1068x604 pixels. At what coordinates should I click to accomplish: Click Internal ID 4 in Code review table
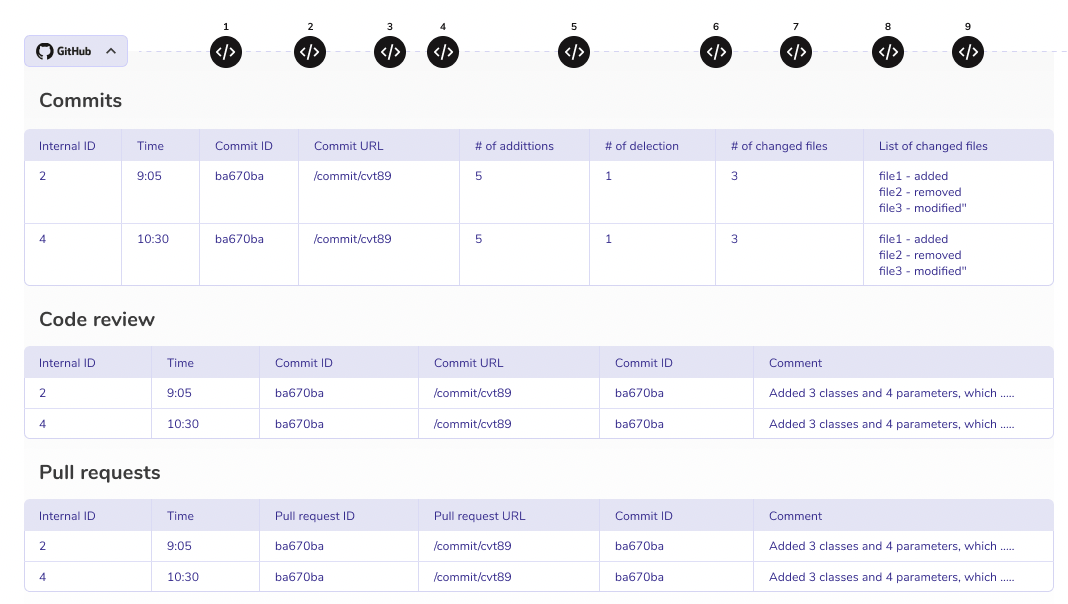click(x=42, y=424)
